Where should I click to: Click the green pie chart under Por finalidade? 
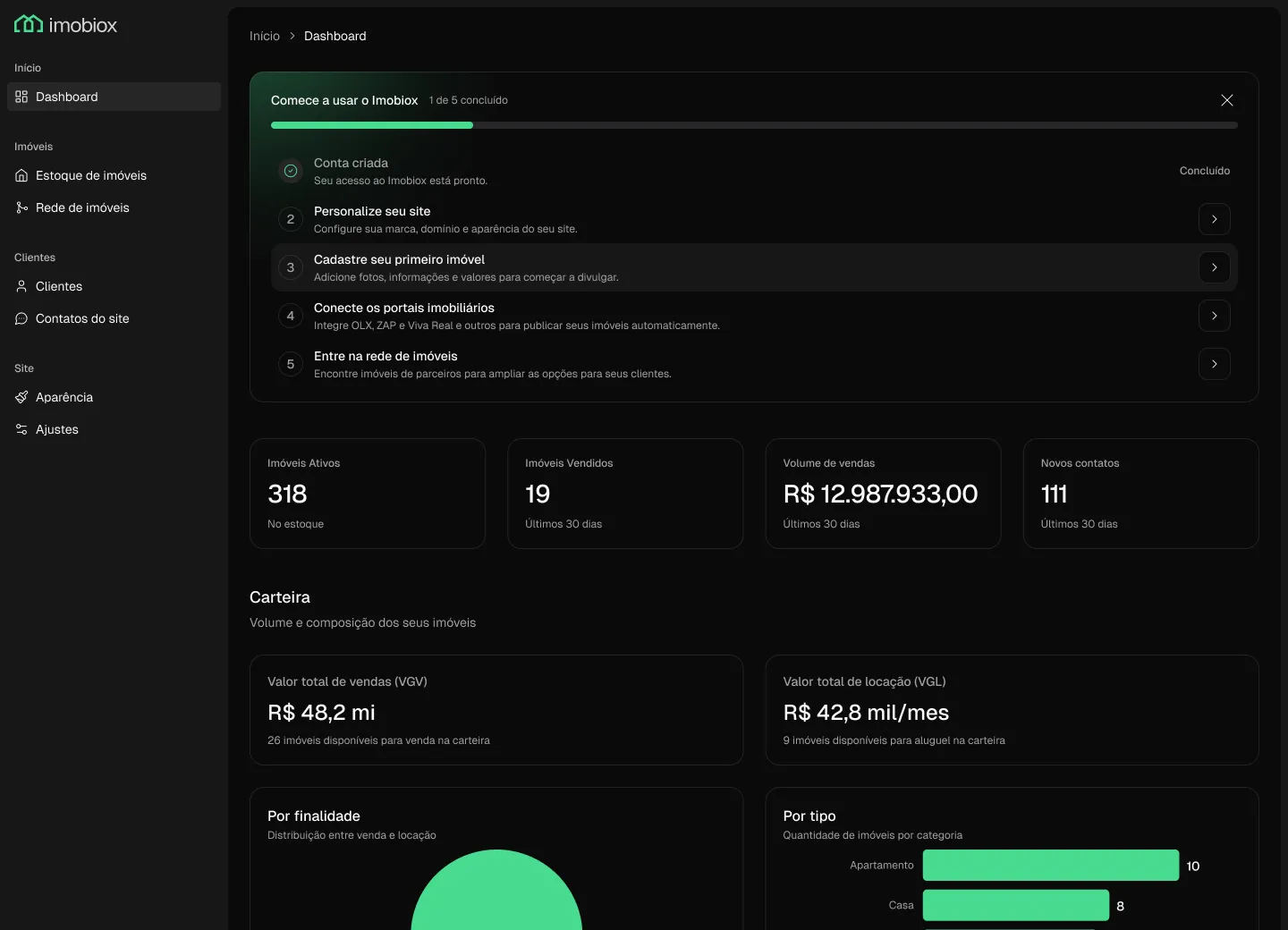coord(496,891)
